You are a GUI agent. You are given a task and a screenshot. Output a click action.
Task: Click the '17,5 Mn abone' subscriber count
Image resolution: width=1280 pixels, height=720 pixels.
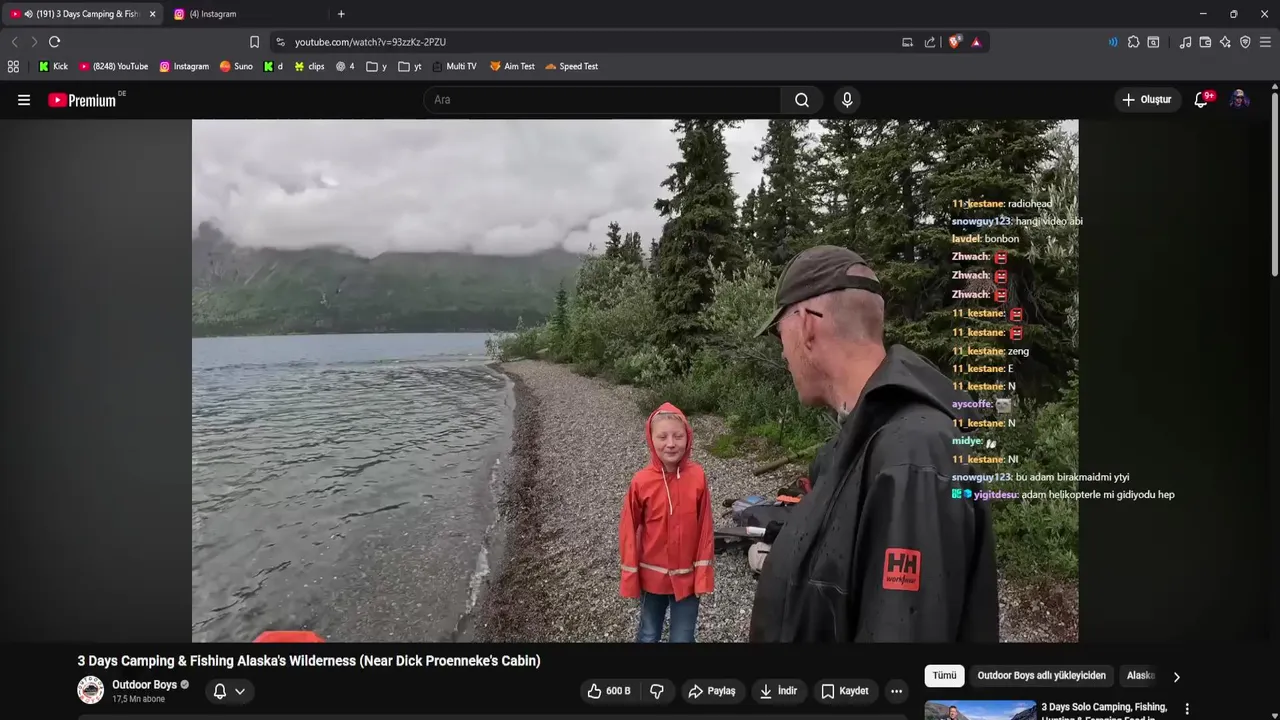point(138,699)
